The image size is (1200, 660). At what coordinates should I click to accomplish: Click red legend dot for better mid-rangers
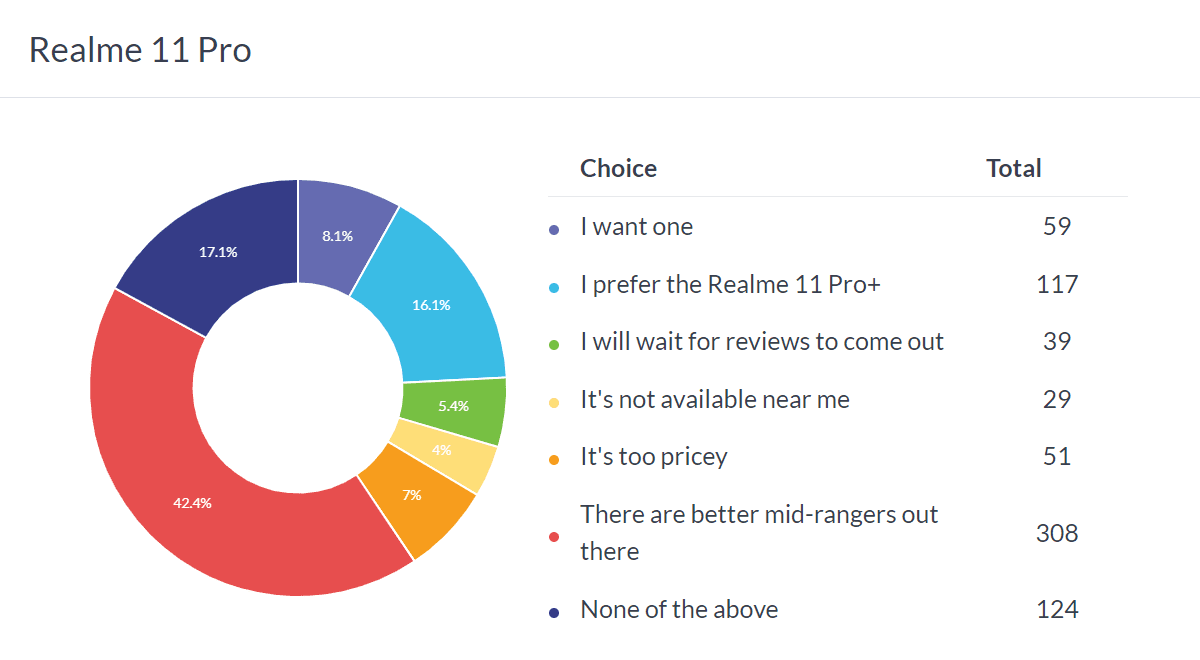pos(555,535)
